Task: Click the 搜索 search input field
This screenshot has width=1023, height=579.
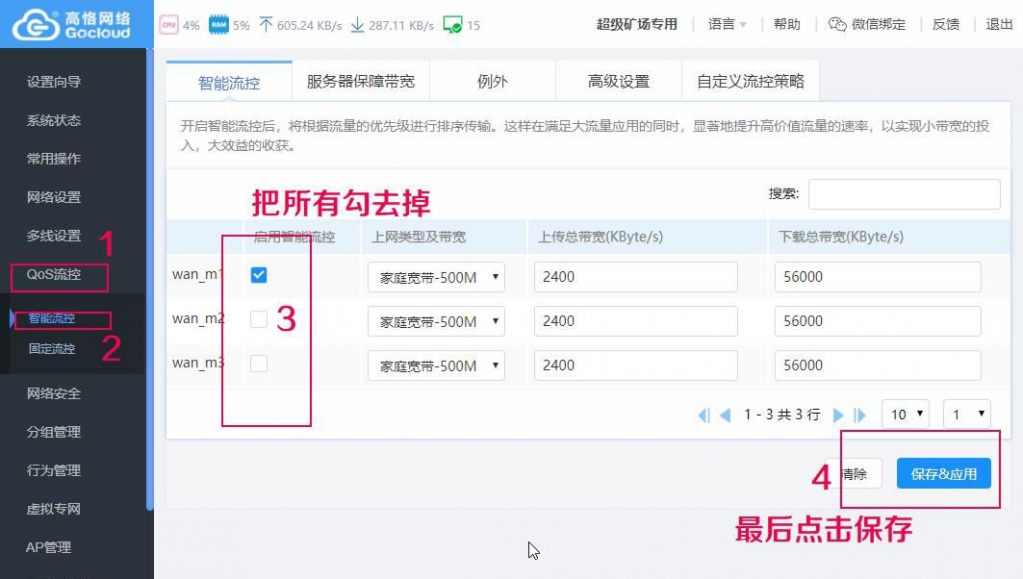Action: click(x=904, y=194)
